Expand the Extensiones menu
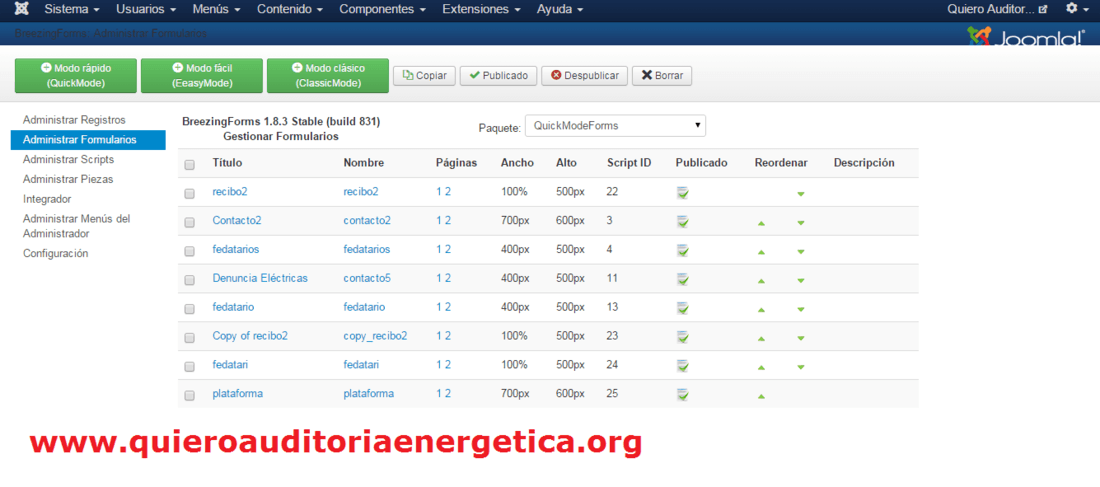Image resolution: width=1100 pixels, height=487 pixels. pyautogui.click(x=481, y=10)
